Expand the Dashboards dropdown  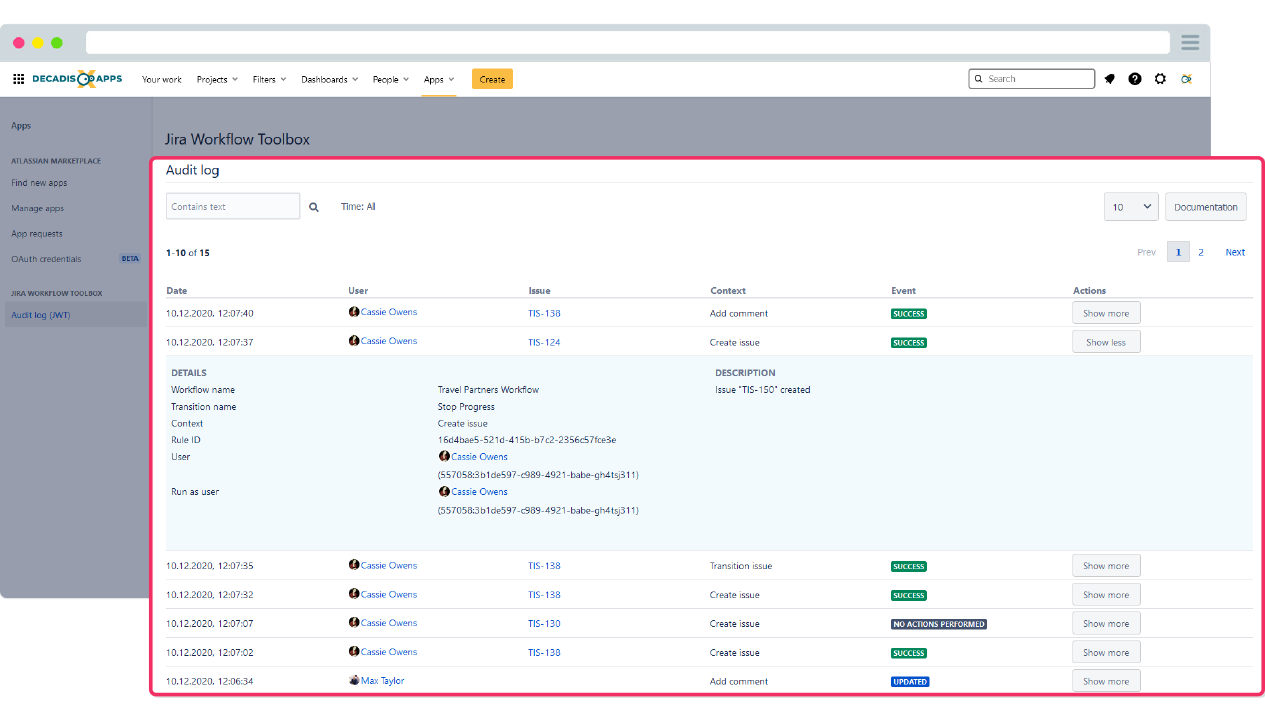330,79
